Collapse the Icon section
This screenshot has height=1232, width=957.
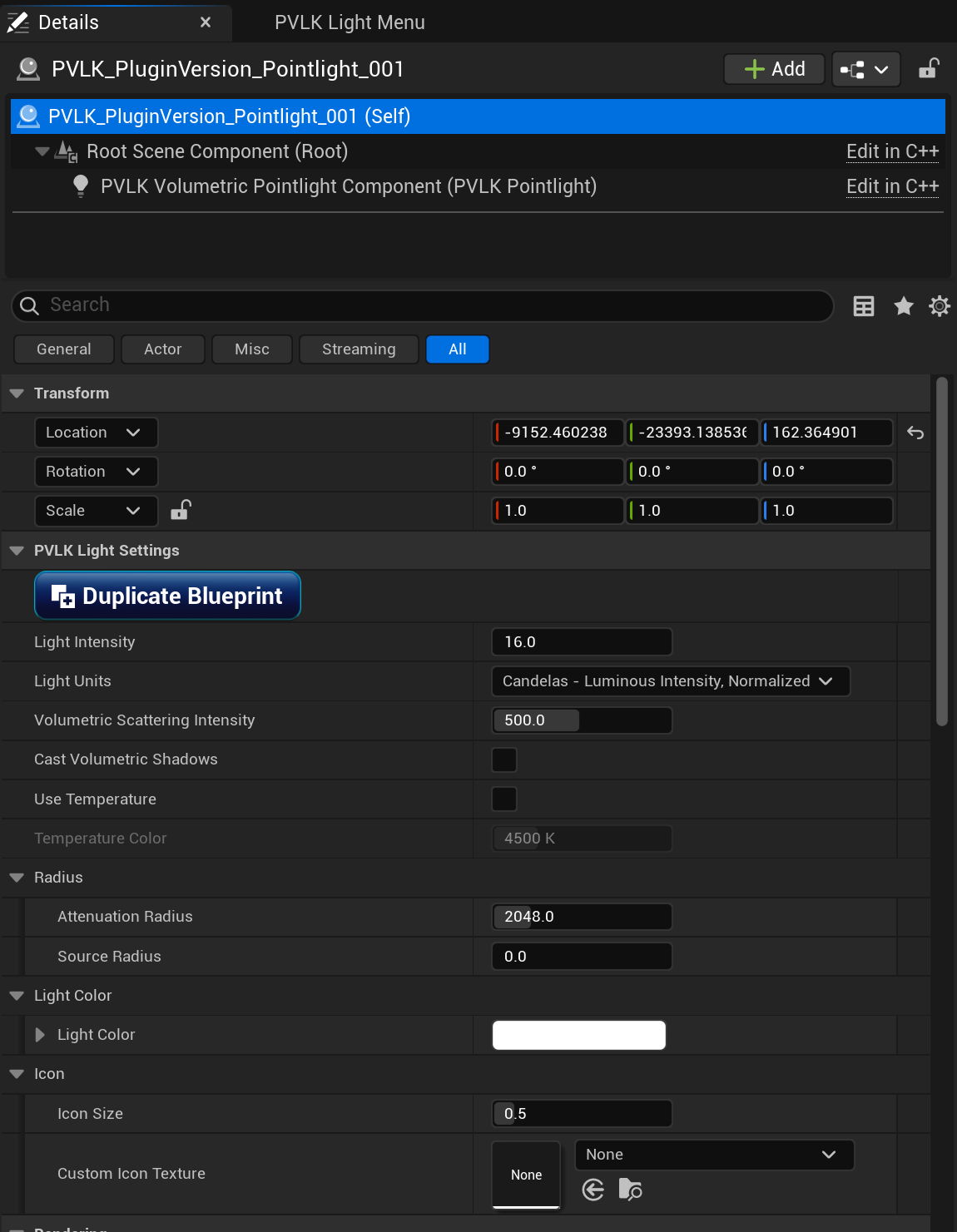[17, 1074]
